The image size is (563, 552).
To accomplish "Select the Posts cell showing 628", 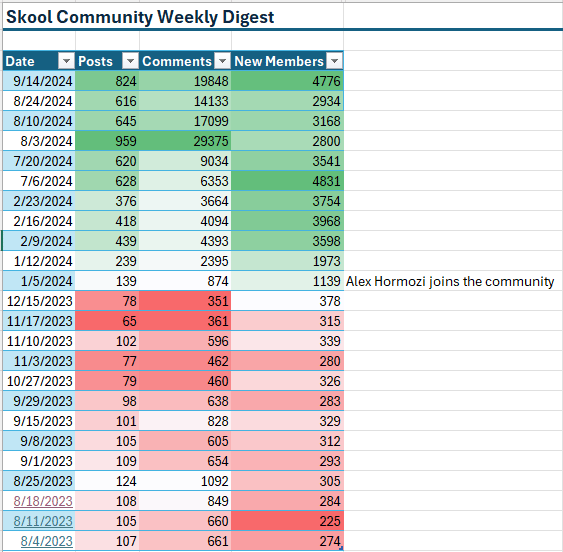I will point(107,181).
